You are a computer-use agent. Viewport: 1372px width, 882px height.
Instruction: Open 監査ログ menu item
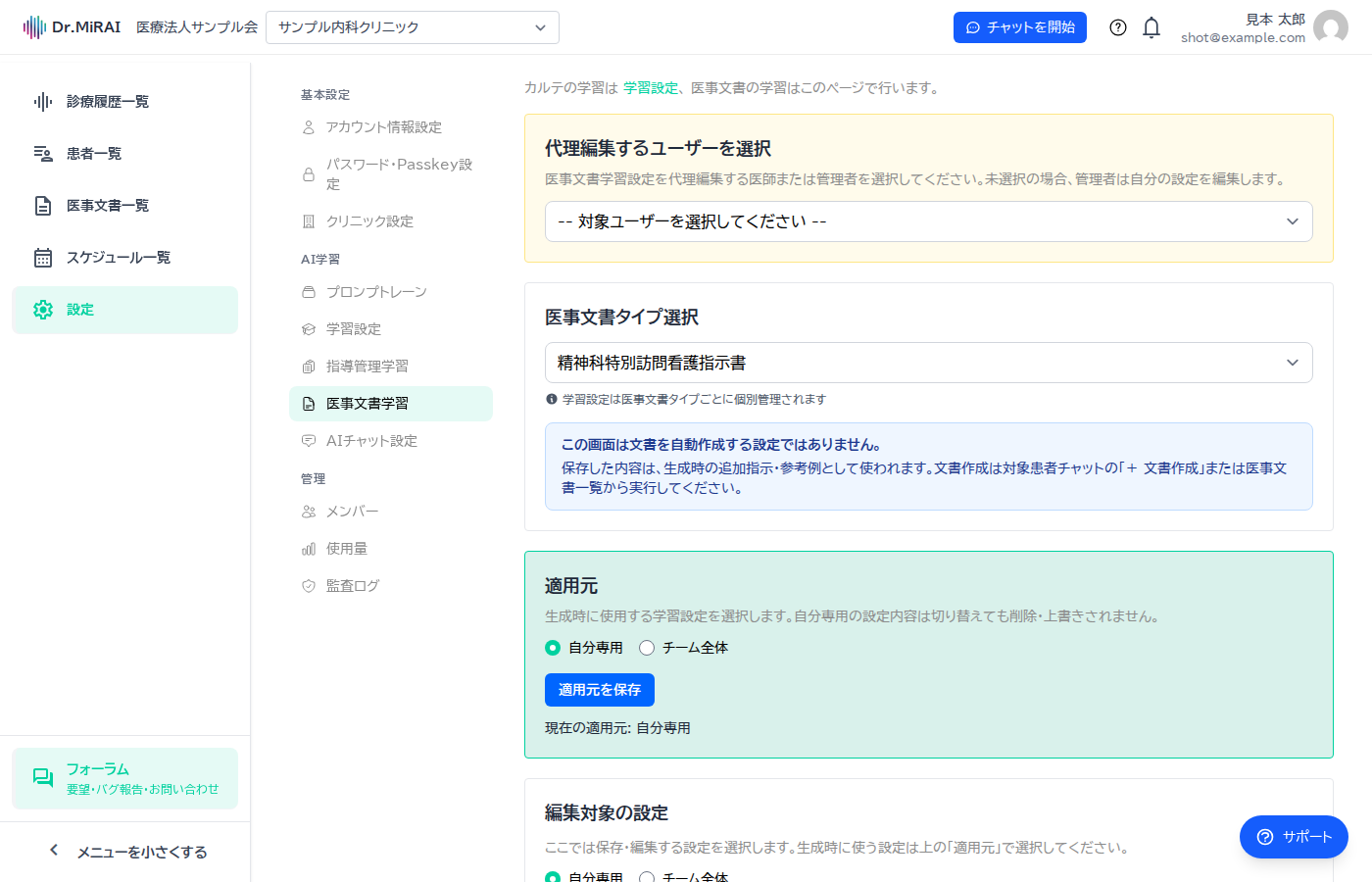pos(391,586)
